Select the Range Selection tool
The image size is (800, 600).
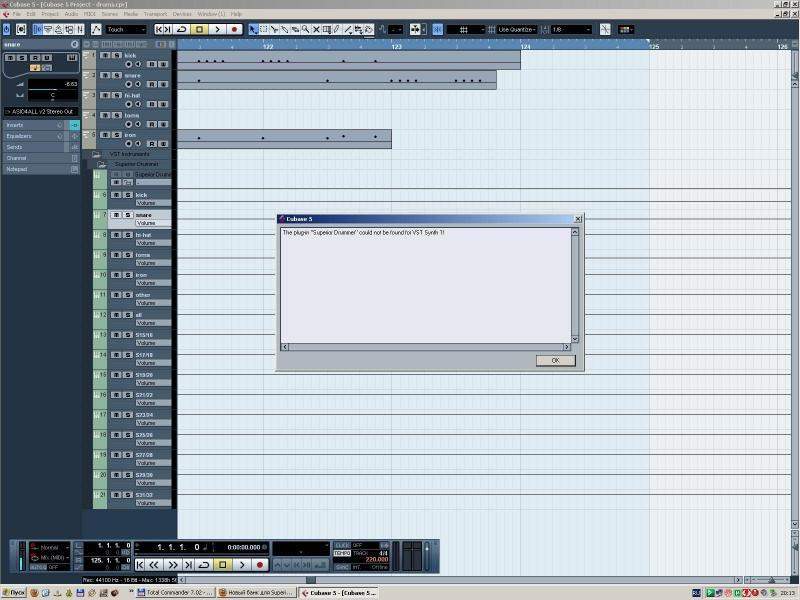click(263, 30)
